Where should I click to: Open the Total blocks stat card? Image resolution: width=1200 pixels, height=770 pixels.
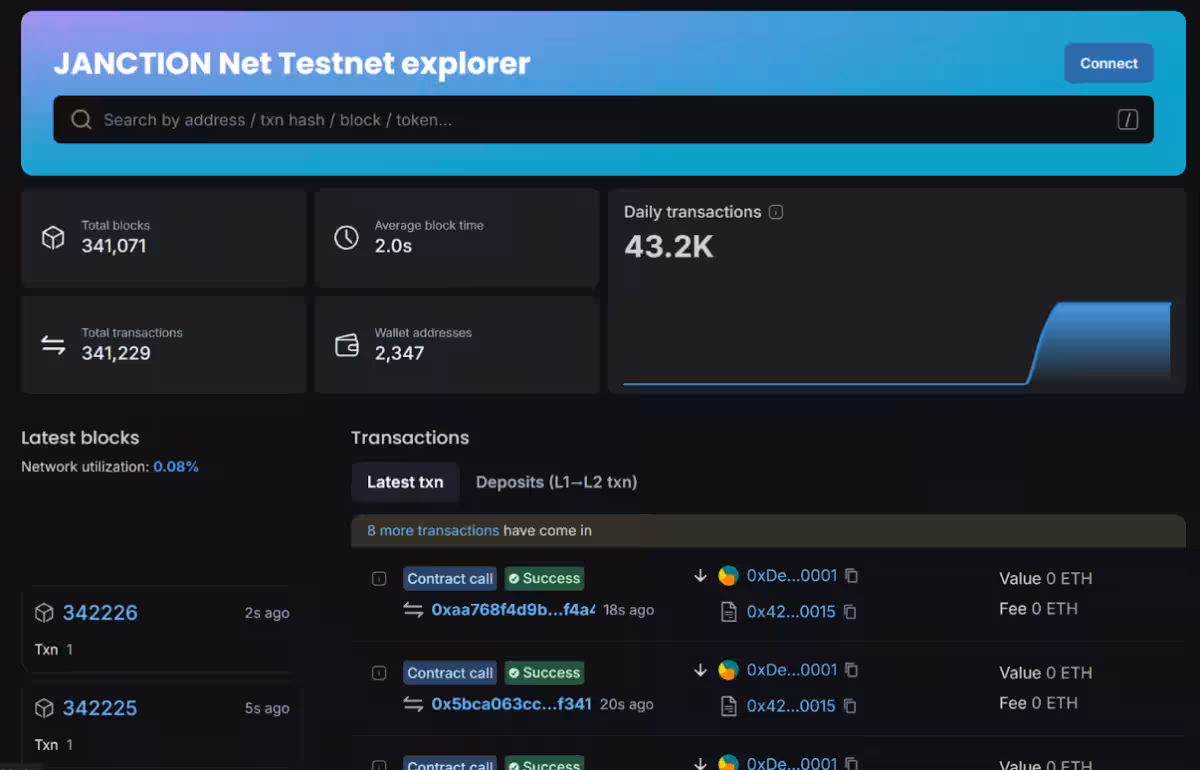coord(163,237)
